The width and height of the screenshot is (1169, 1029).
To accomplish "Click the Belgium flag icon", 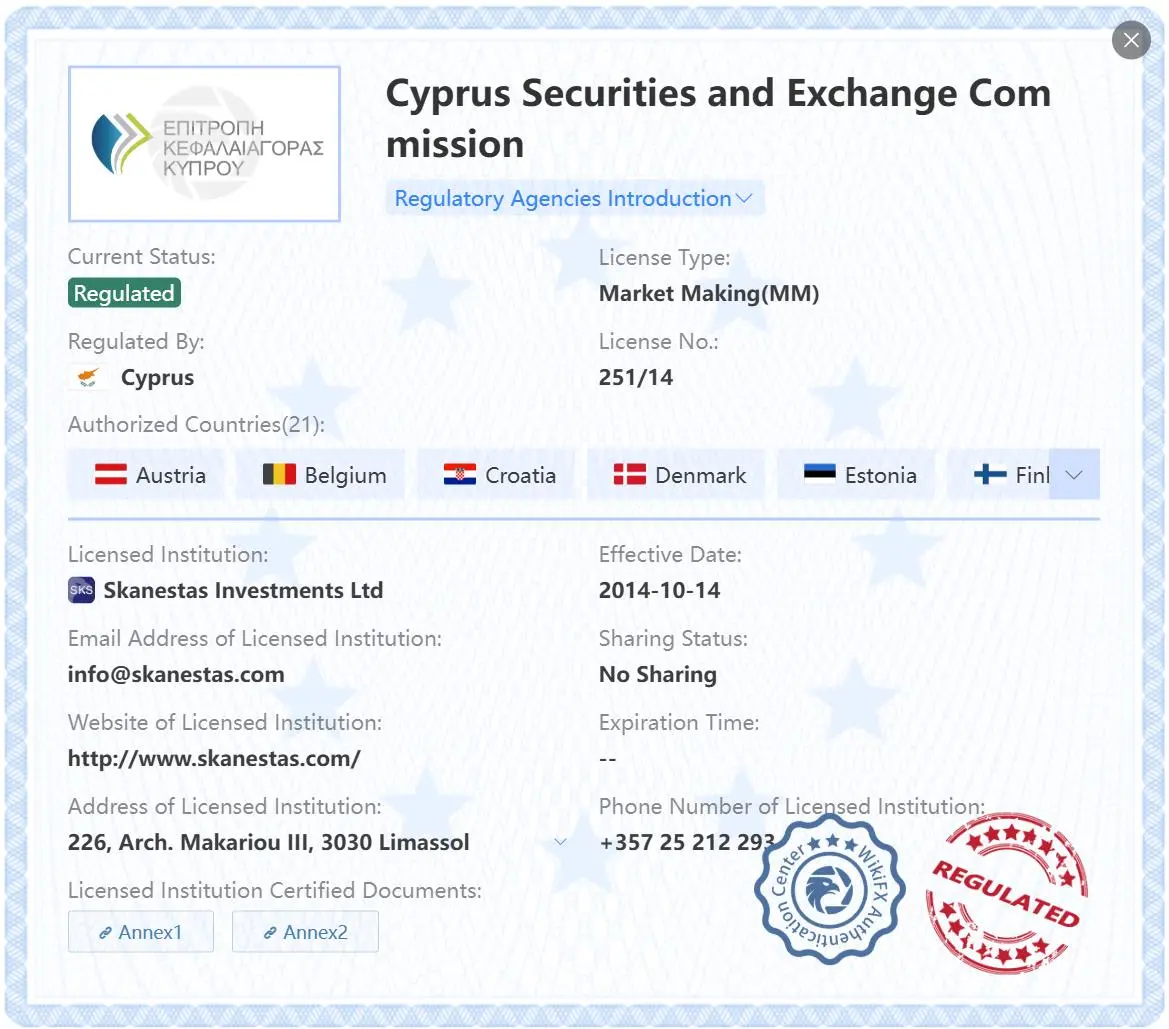I will (280, 474).
